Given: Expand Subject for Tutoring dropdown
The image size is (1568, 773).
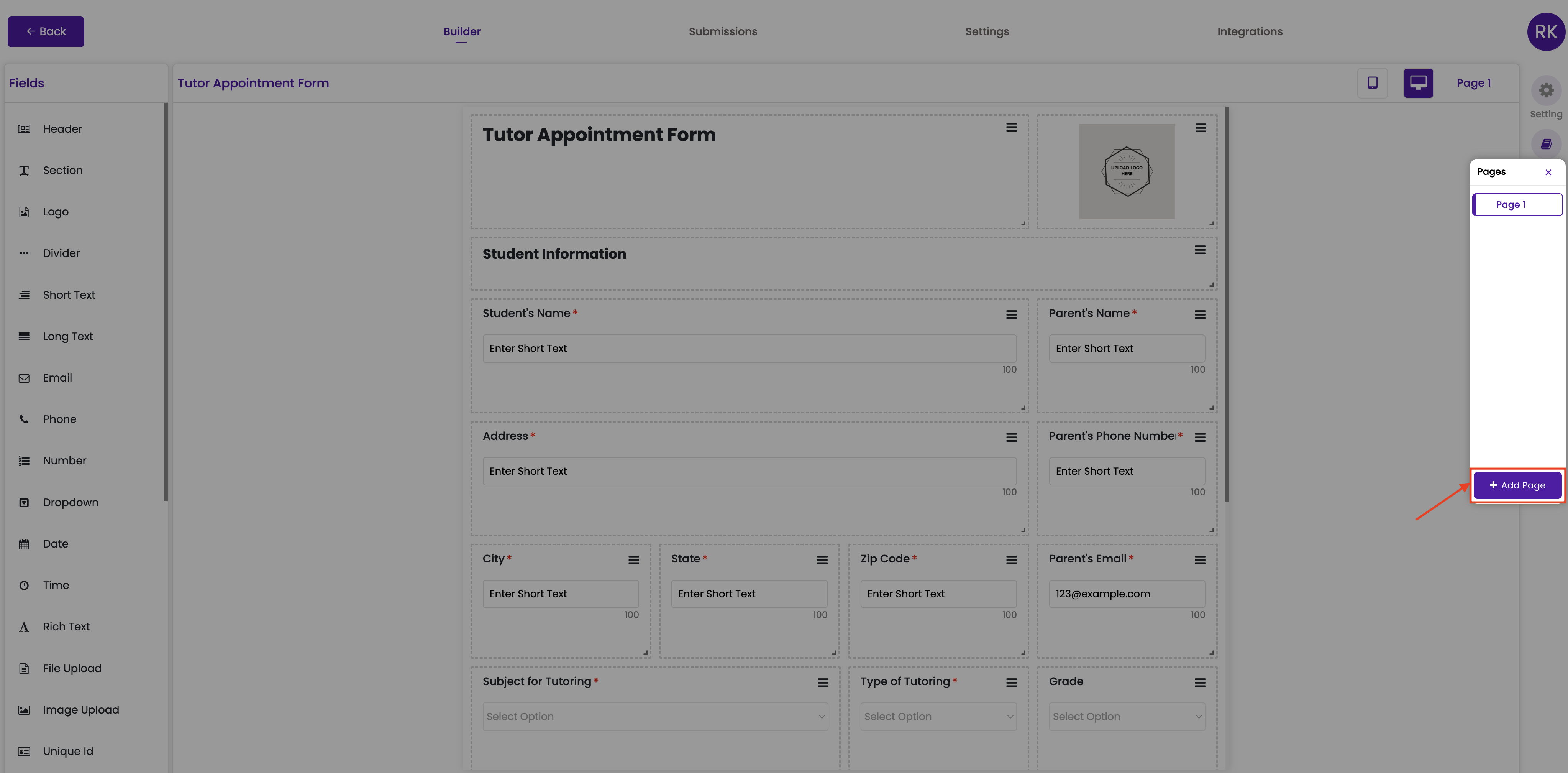Looking at the screenshot, I should click(x=655, y=717).
